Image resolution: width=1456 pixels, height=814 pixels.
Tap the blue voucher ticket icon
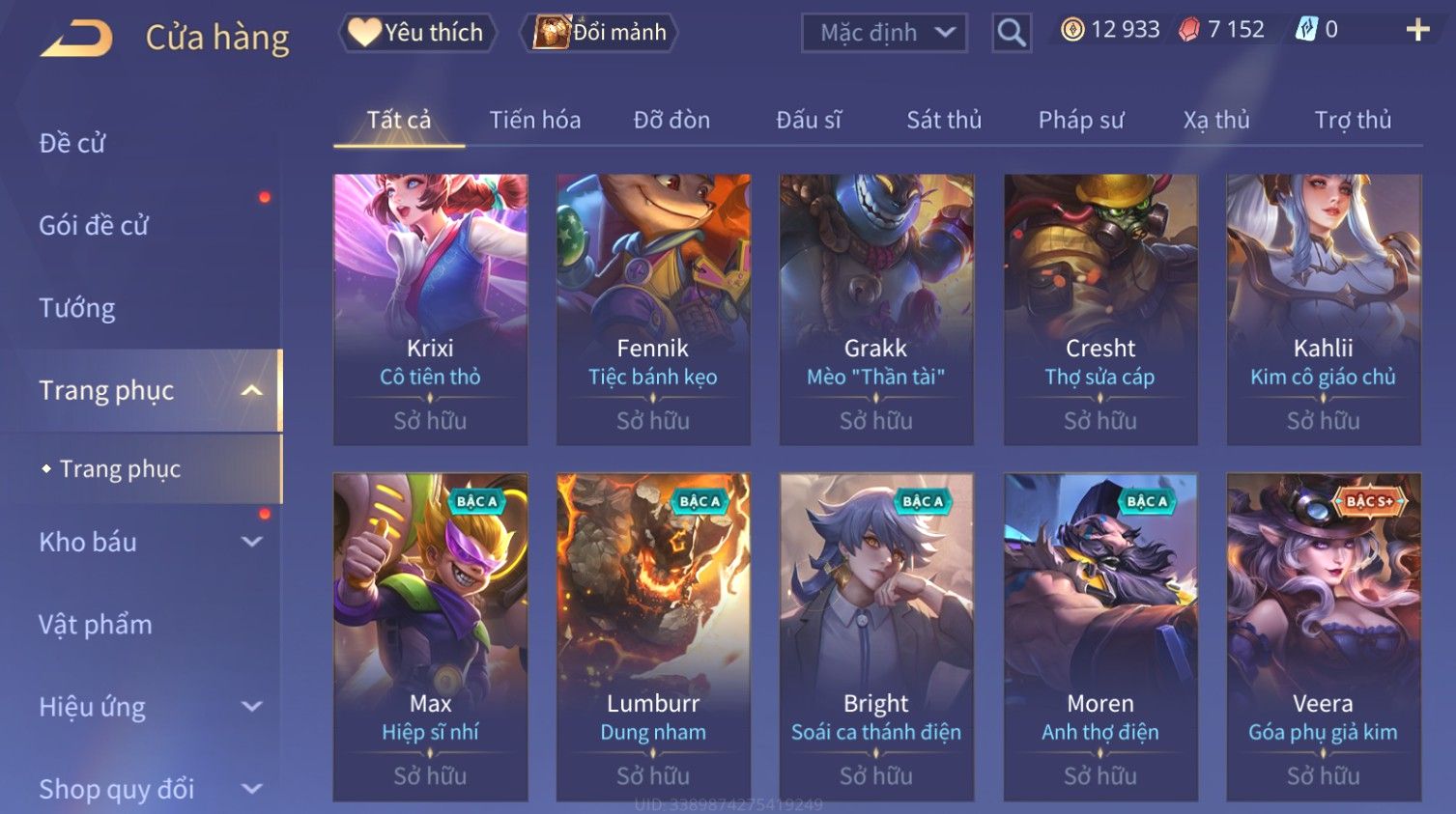tap(1306, 30)
